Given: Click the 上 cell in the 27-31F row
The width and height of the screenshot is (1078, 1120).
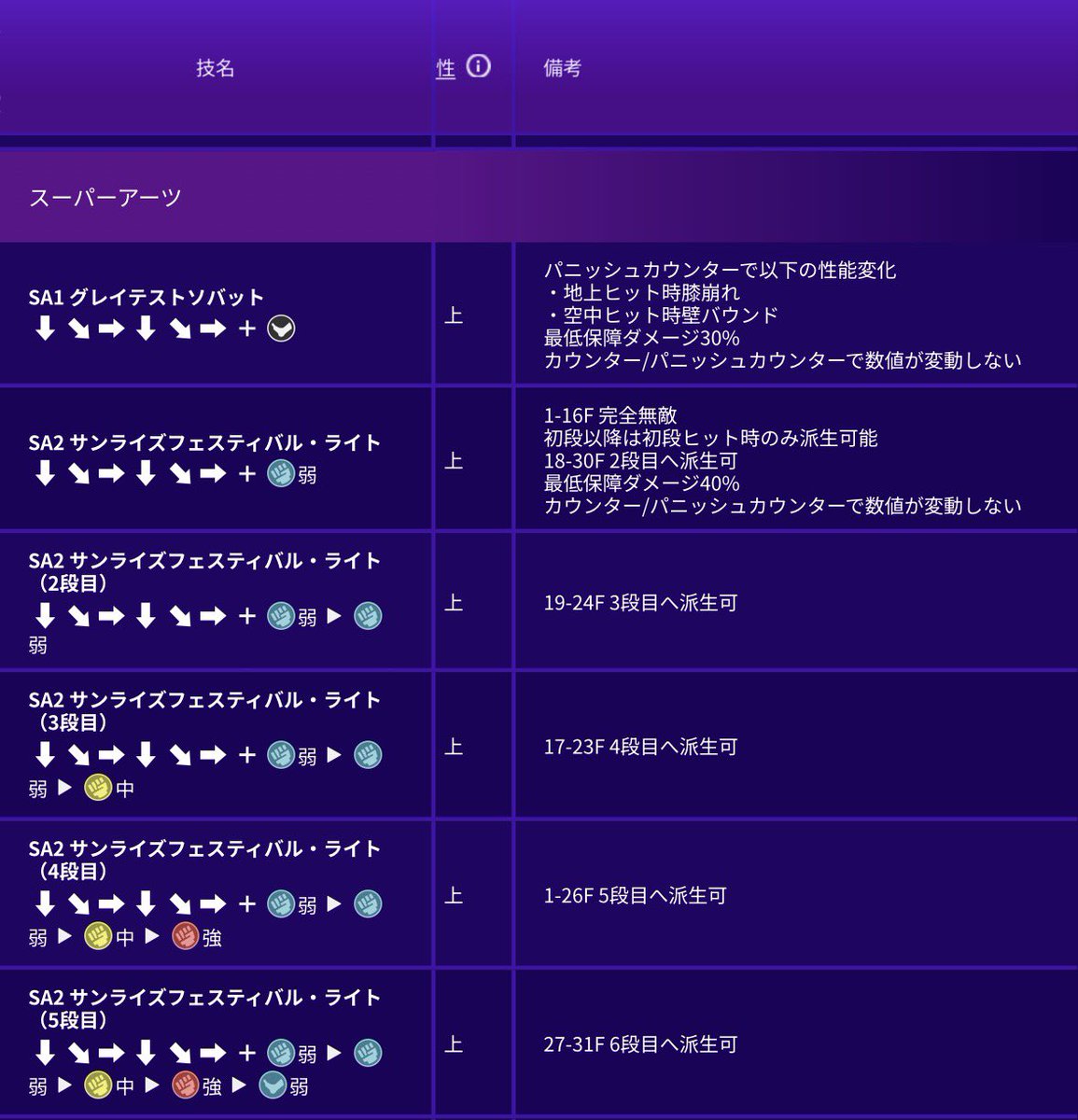Looking at the screenshot, I should pos(454,1044).
